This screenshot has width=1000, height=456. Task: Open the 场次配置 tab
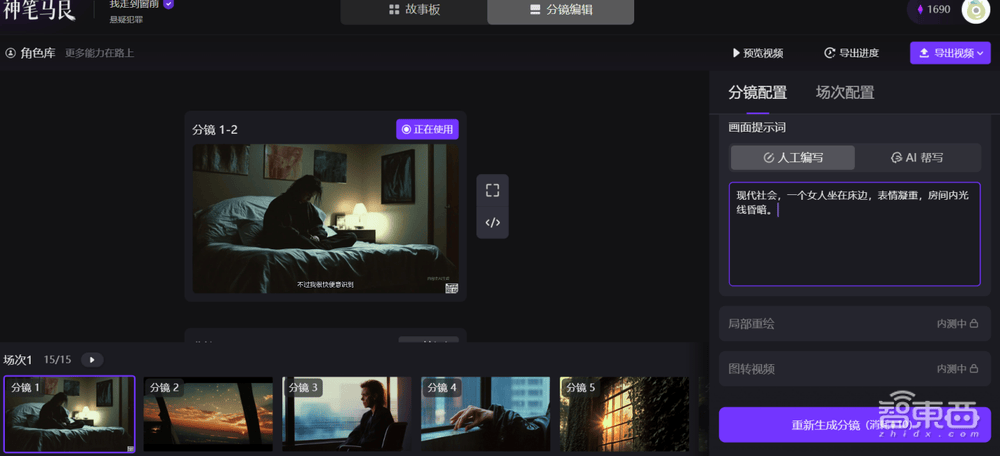845,93
